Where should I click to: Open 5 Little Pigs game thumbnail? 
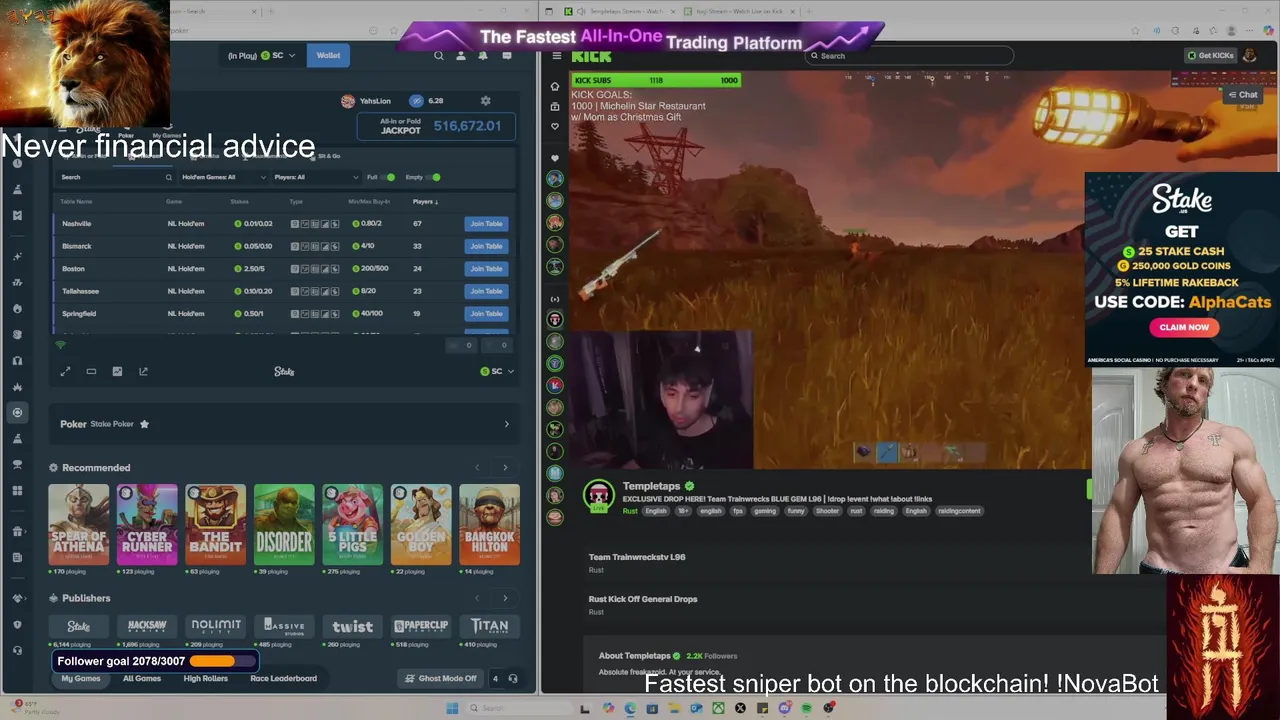pyautogui.click(x=352, y=525)
